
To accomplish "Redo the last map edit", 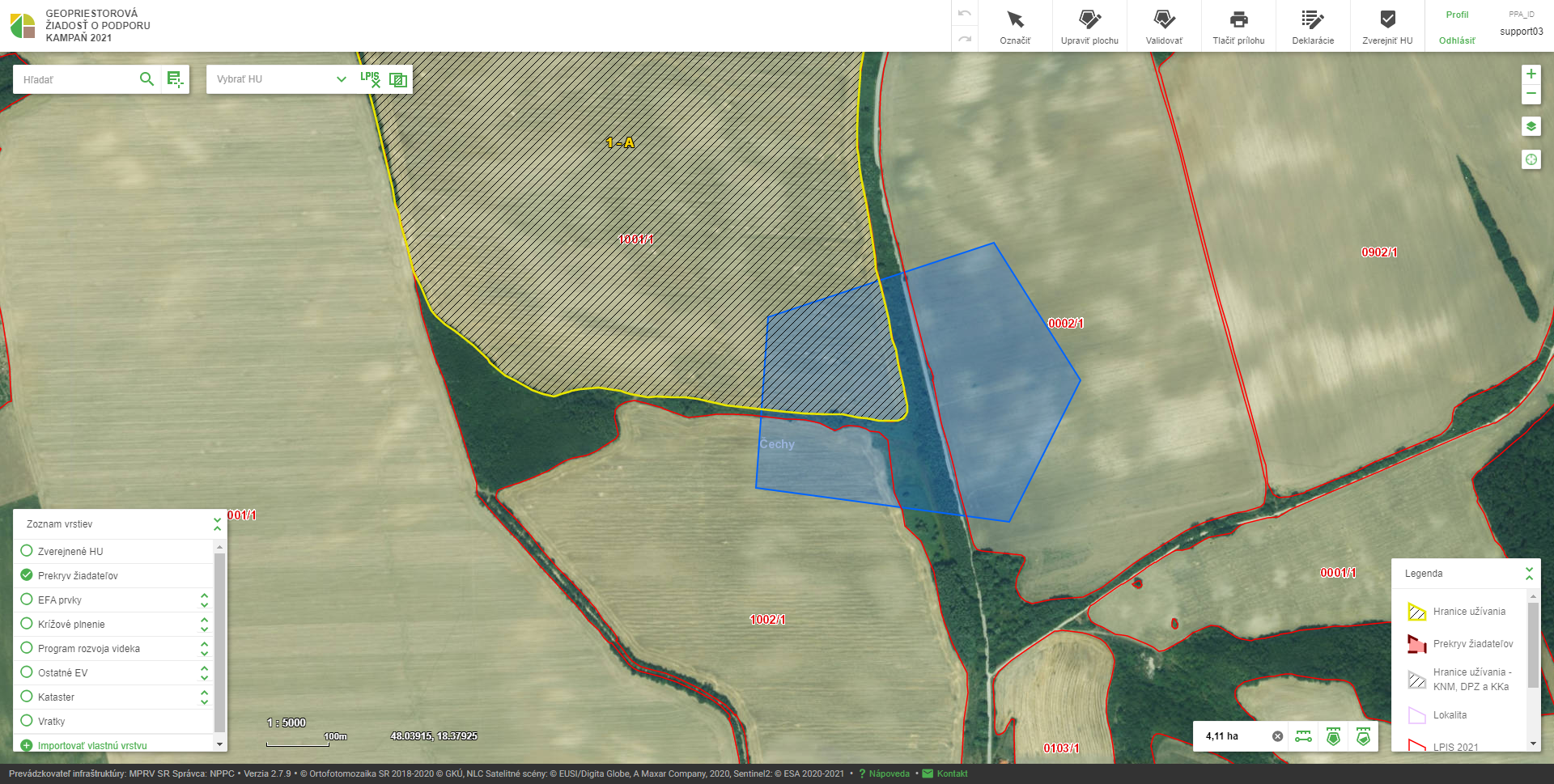I will coord(964,39).
